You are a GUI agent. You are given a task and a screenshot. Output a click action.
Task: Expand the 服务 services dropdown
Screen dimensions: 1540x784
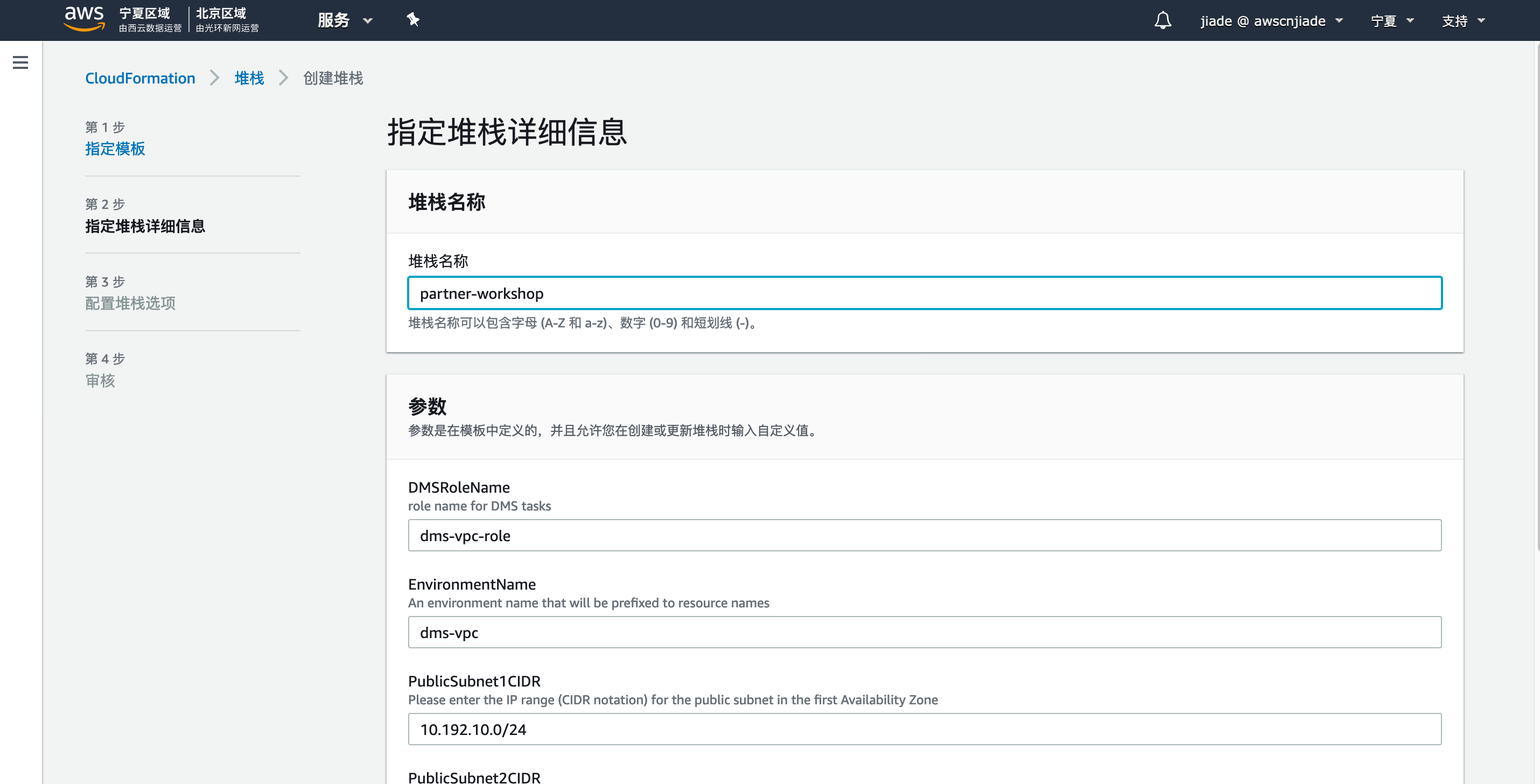point(345,21)
